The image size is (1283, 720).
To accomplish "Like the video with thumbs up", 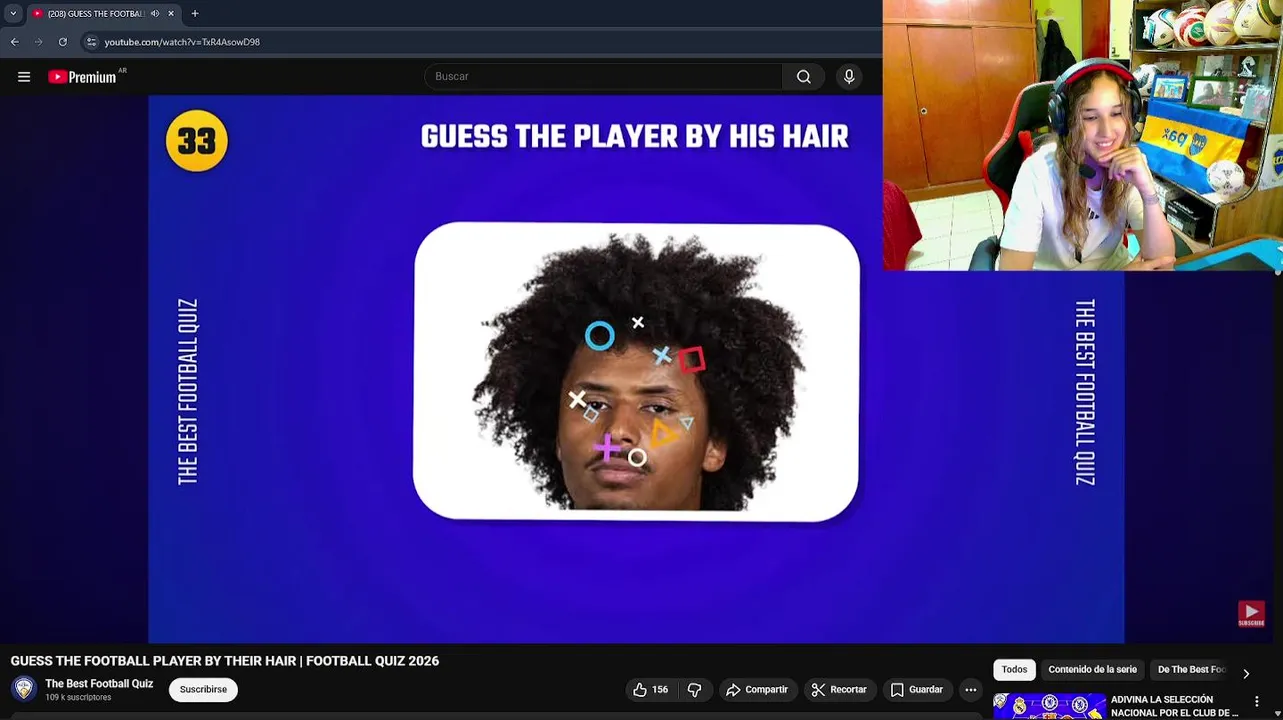I will click(650, 690).
